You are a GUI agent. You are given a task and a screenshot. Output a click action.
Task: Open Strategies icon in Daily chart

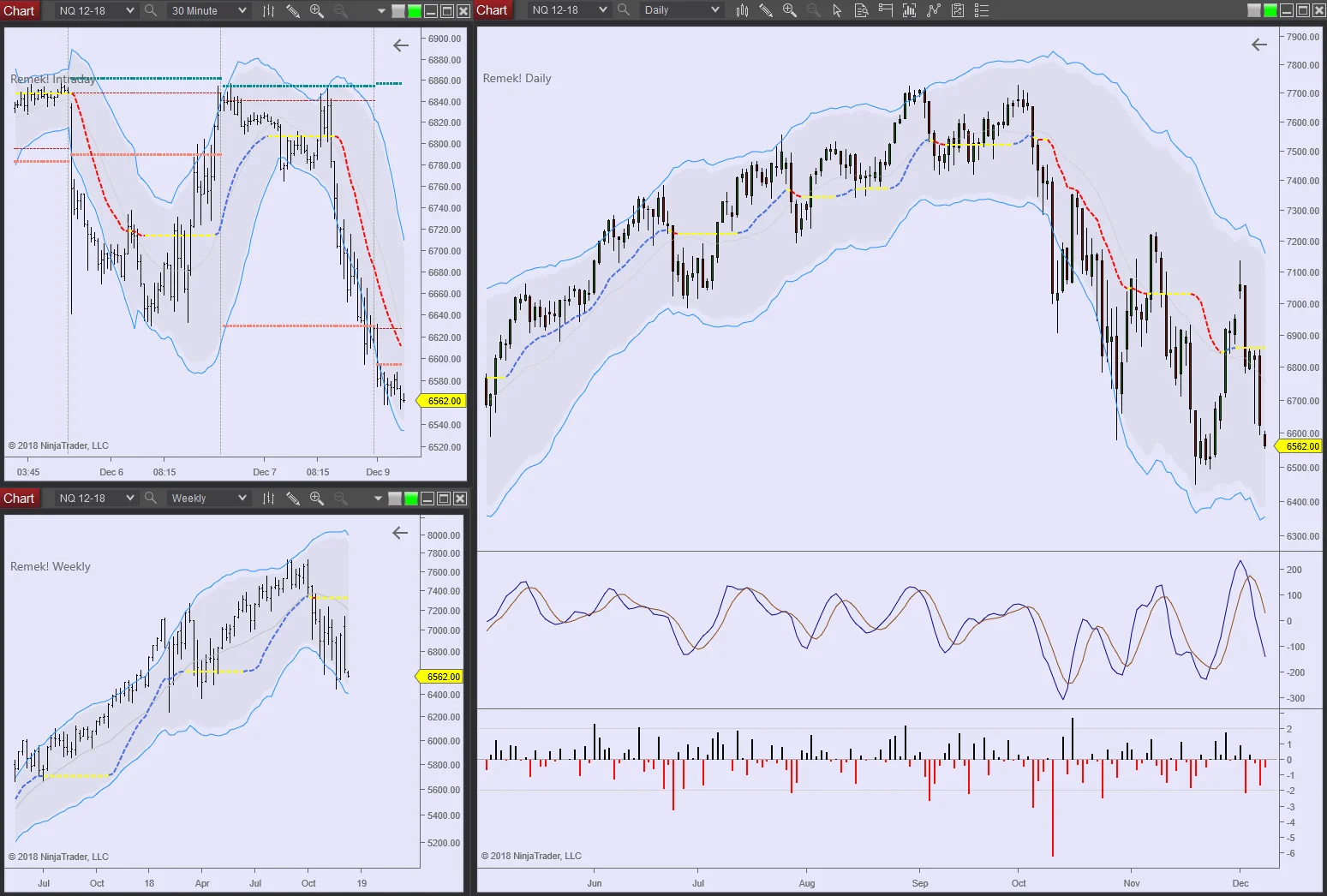click(x=958, y=10)
